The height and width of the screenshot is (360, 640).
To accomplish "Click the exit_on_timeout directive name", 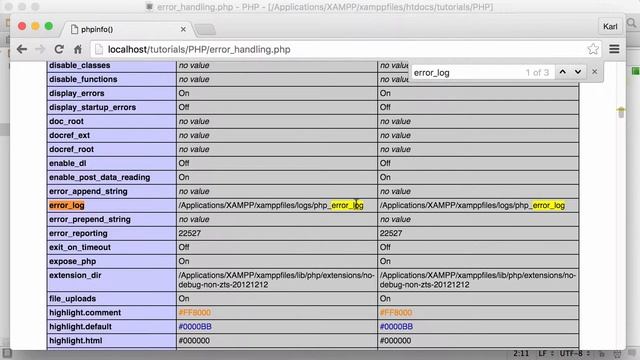I will point(80,247).
